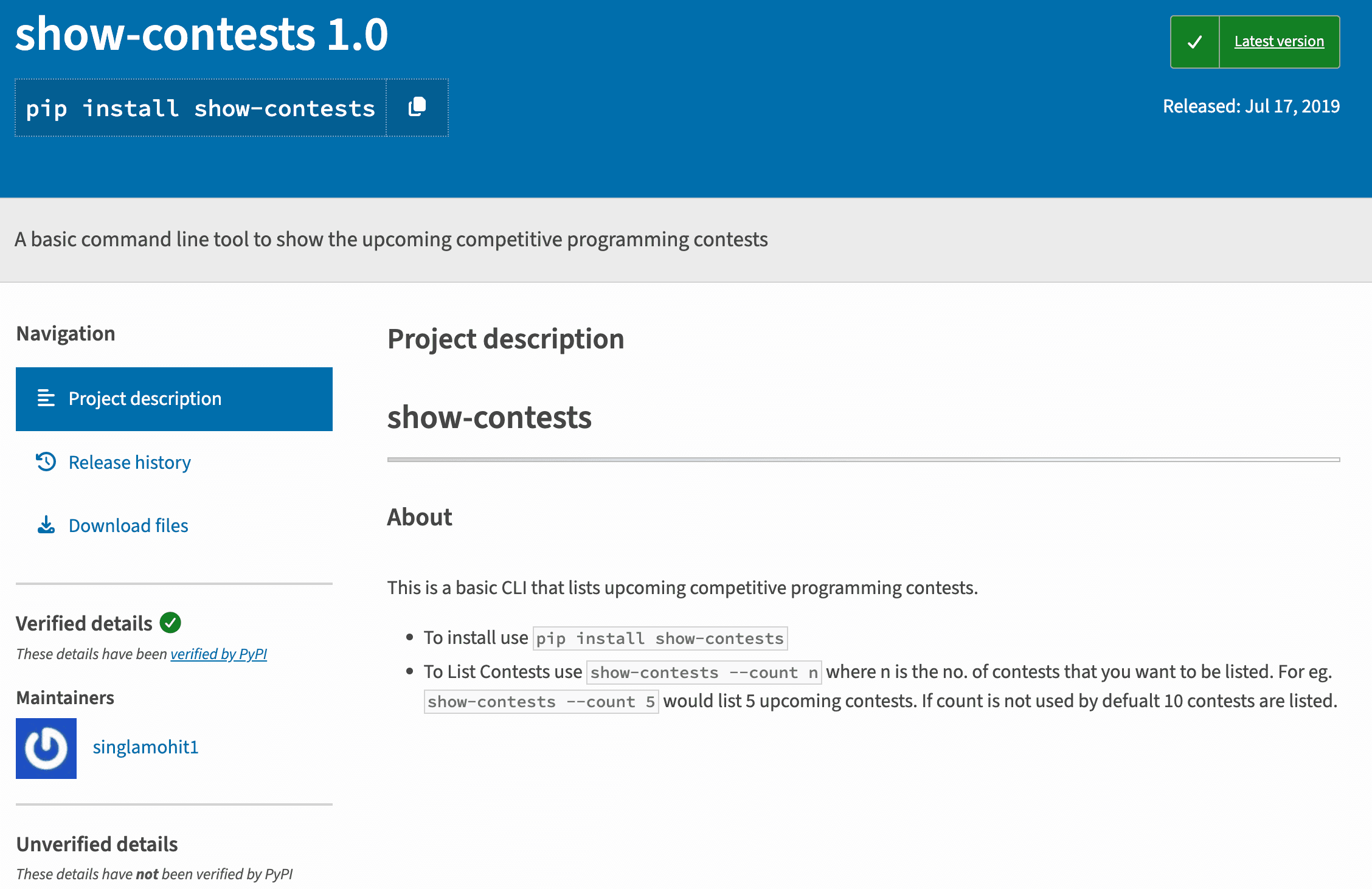Screen dimensions: 1372x889
Task: Select the pip install show-contests command box
Action: 201,108
